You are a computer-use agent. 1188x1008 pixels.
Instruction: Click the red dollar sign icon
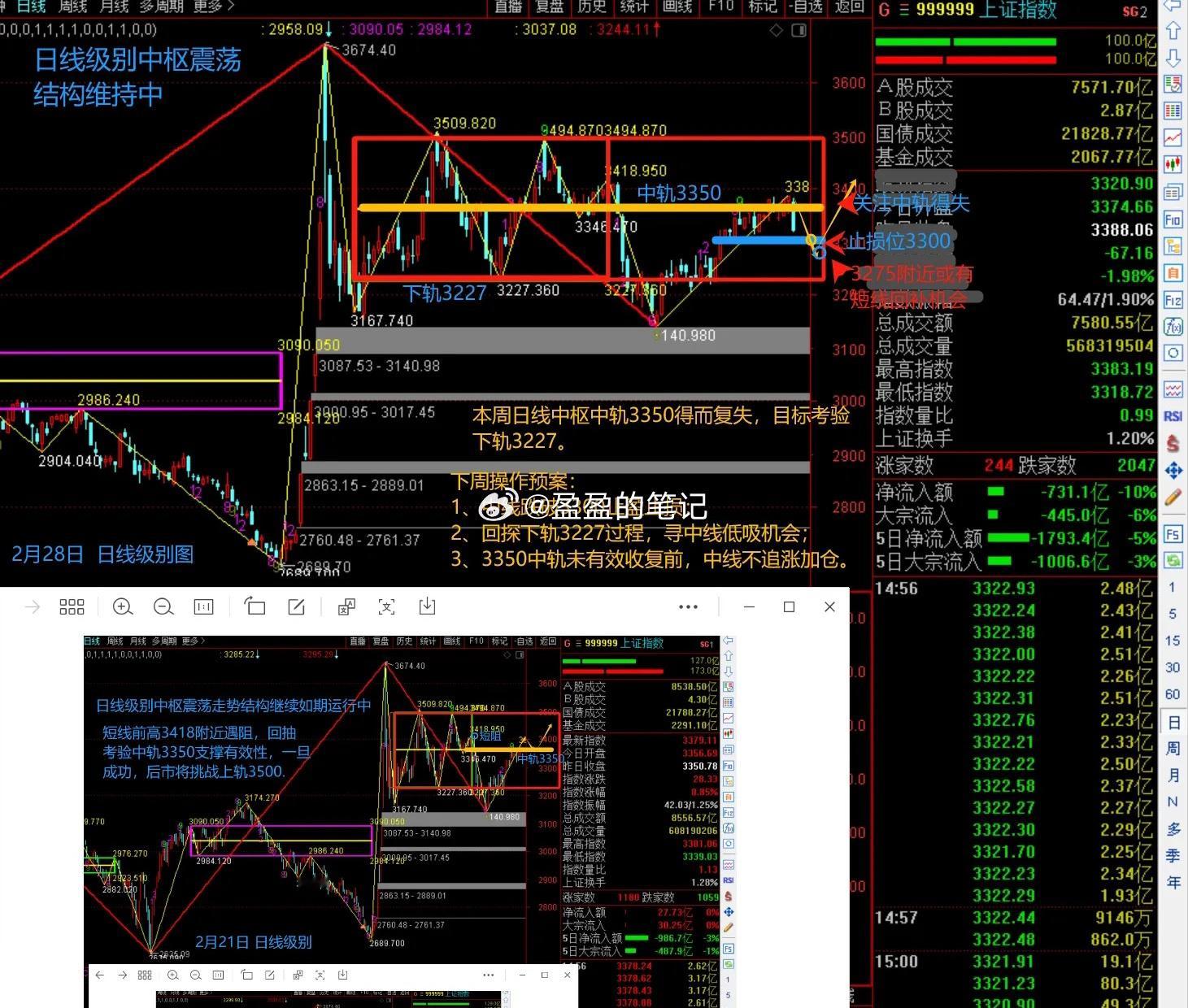[1173, 443]
